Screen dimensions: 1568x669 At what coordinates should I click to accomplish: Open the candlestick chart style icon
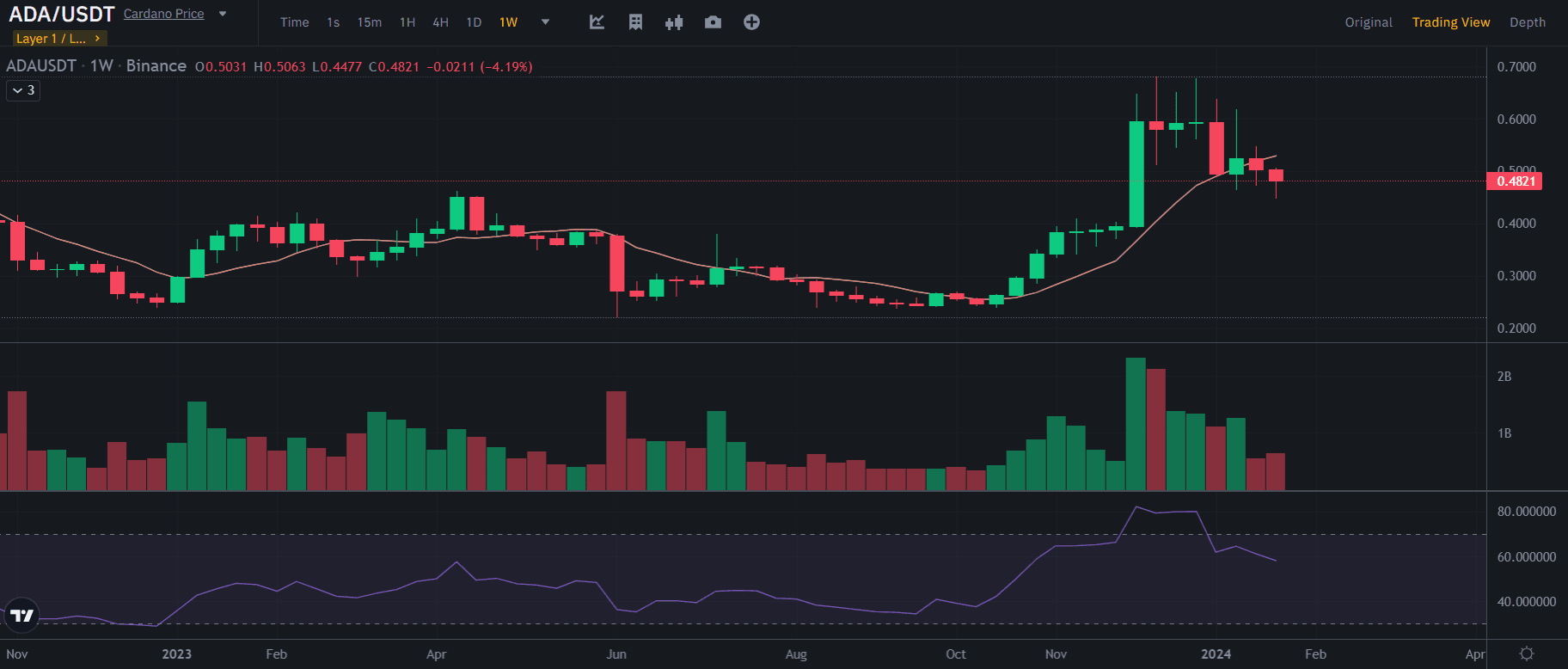(x=674, y=22)
